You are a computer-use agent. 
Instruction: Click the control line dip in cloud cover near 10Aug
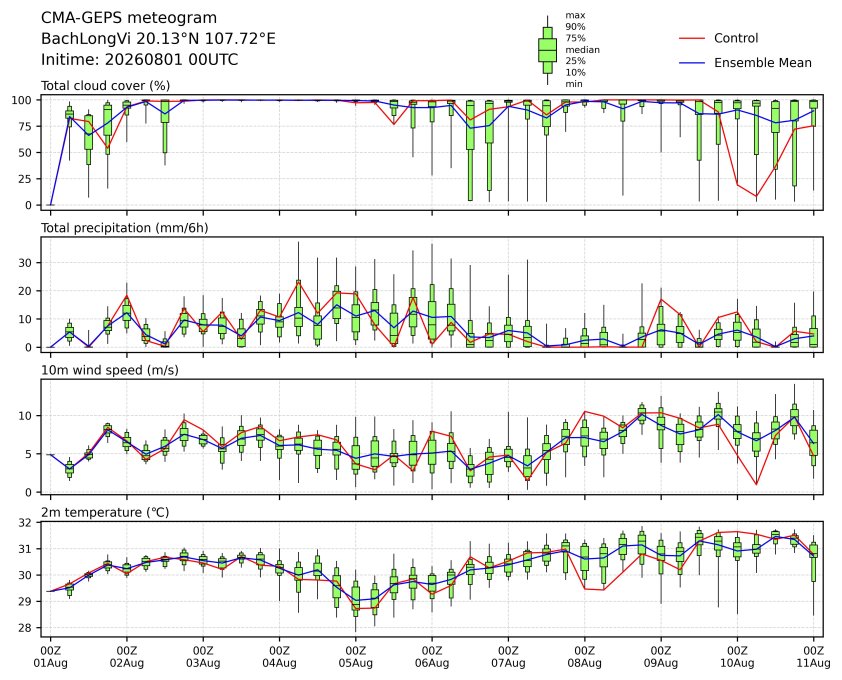[756, 196]
